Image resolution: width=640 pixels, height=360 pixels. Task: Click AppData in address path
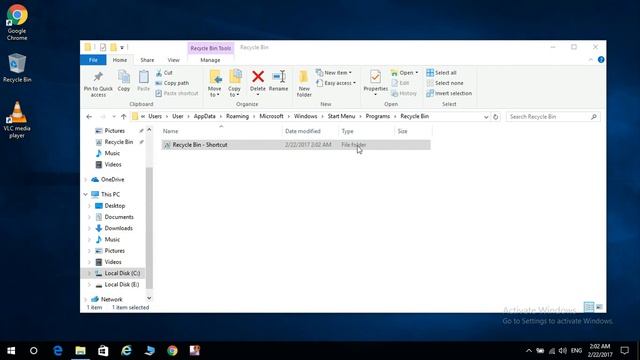click(x=204, y=116)
